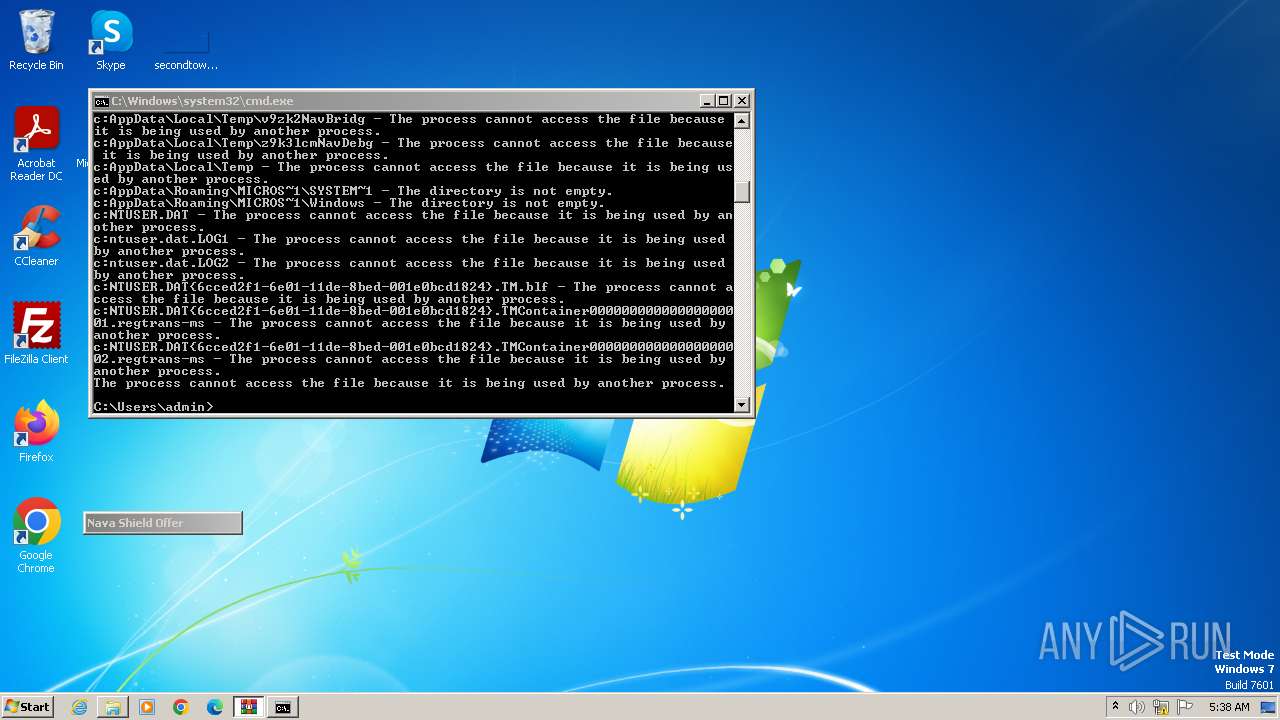Minimize the cmd.exe window

pyautogui.click(x=707, y=101)
